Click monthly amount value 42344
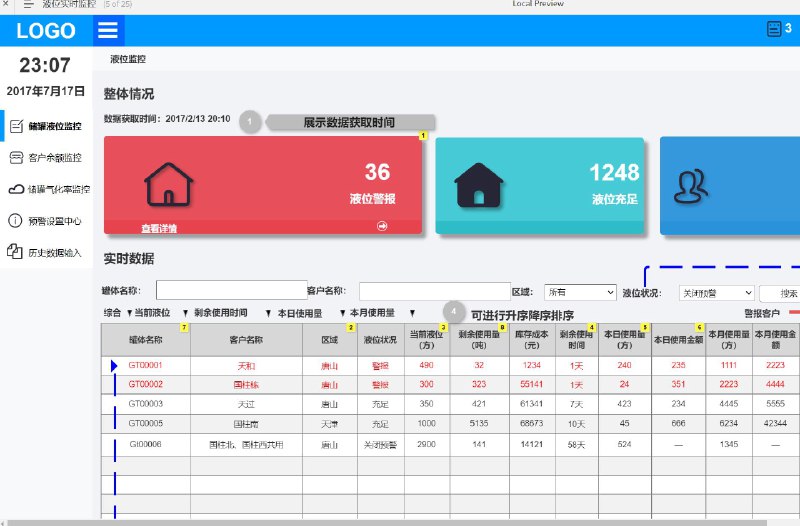The width and height of the screenshot is (800, 526). (775, 423)
